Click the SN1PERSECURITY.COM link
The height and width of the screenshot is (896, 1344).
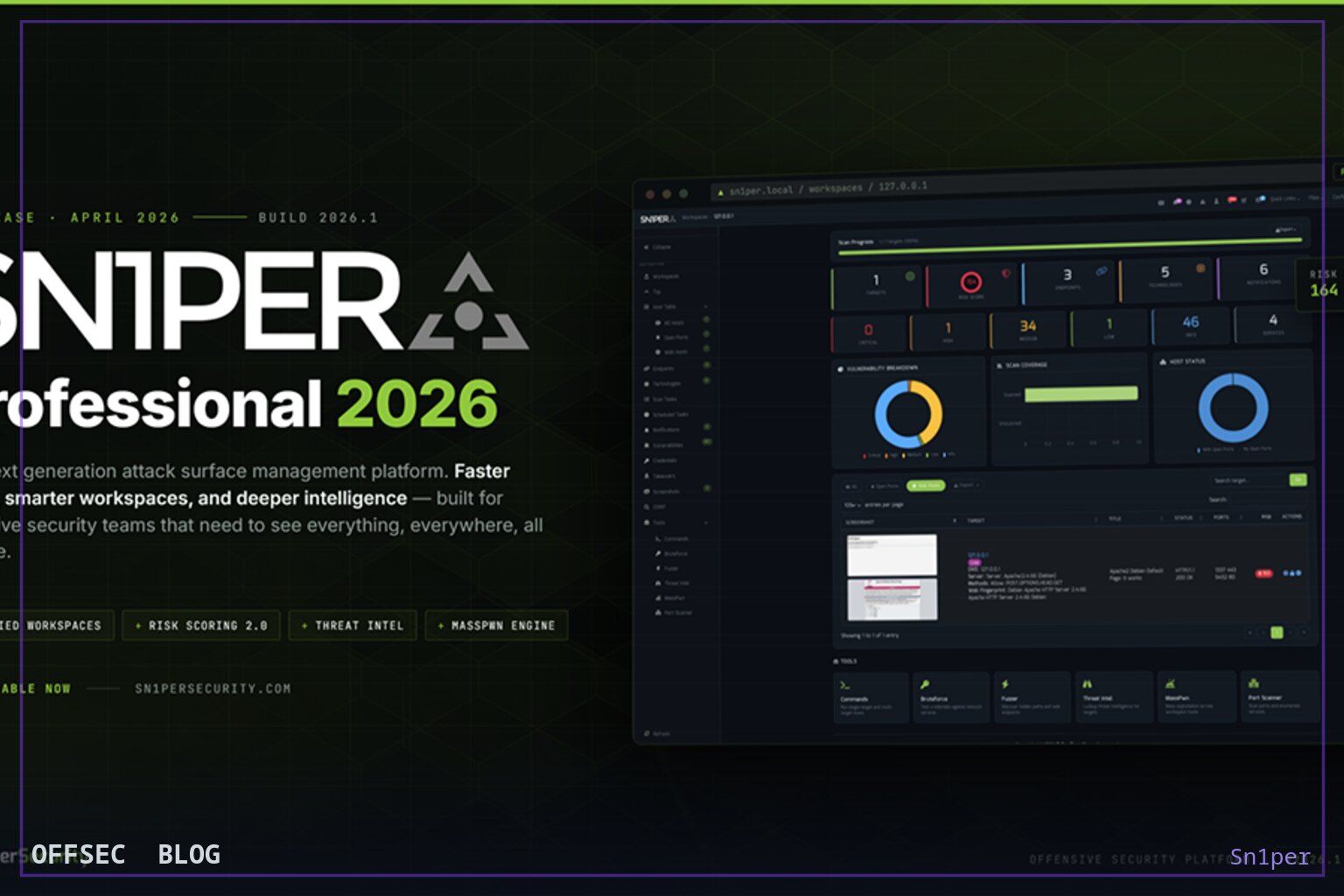click(x=213, y=689)
